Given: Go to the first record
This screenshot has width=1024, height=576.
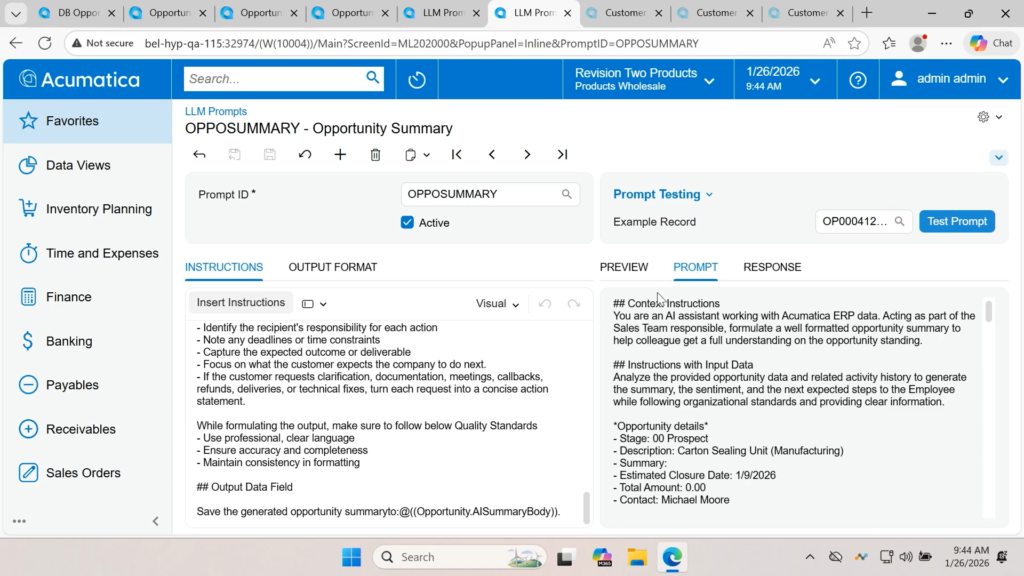Looking at the screenshot, I should click(x=457, y=155).
